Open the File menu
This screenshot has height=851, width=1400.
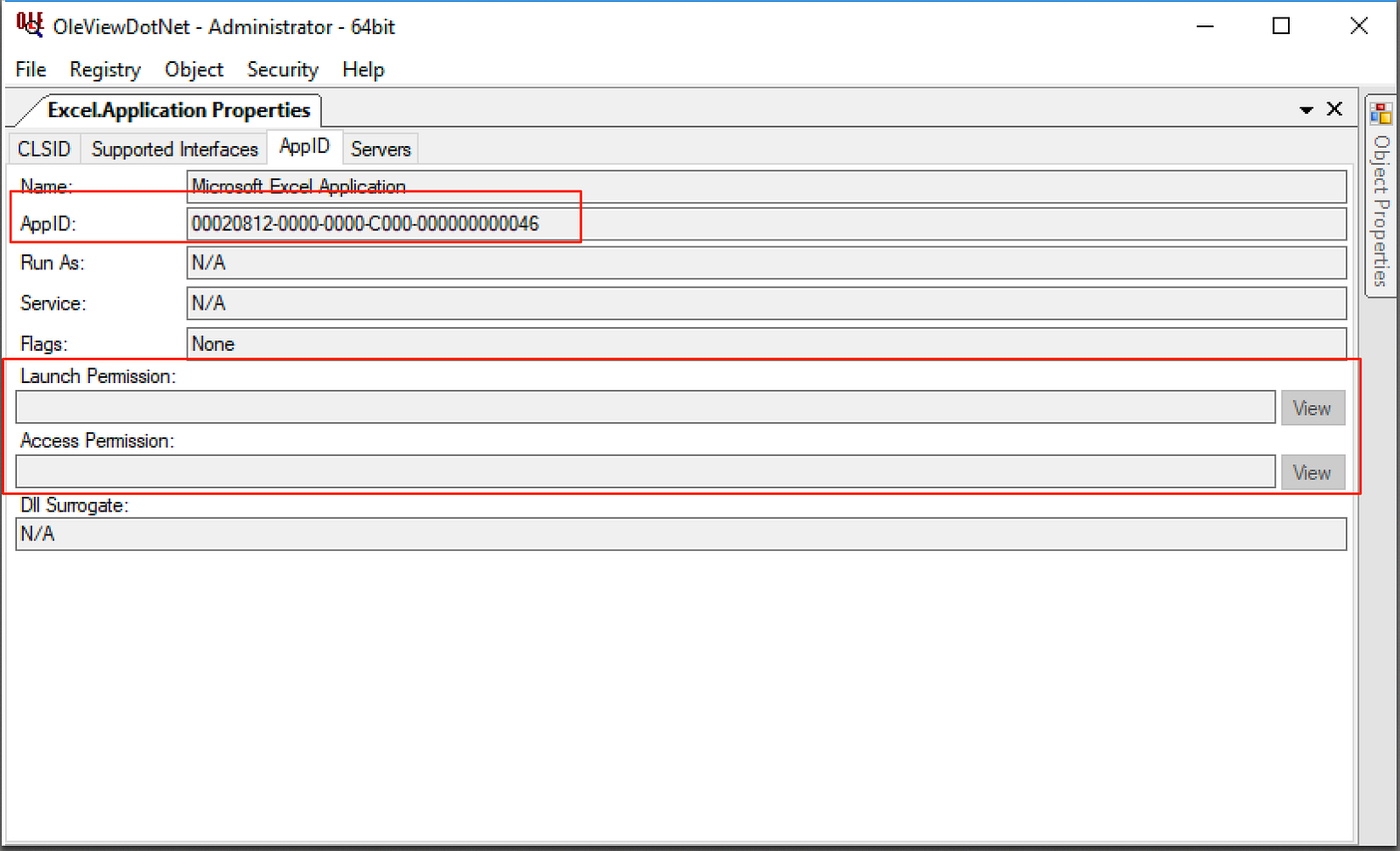(x=31, y=69)
